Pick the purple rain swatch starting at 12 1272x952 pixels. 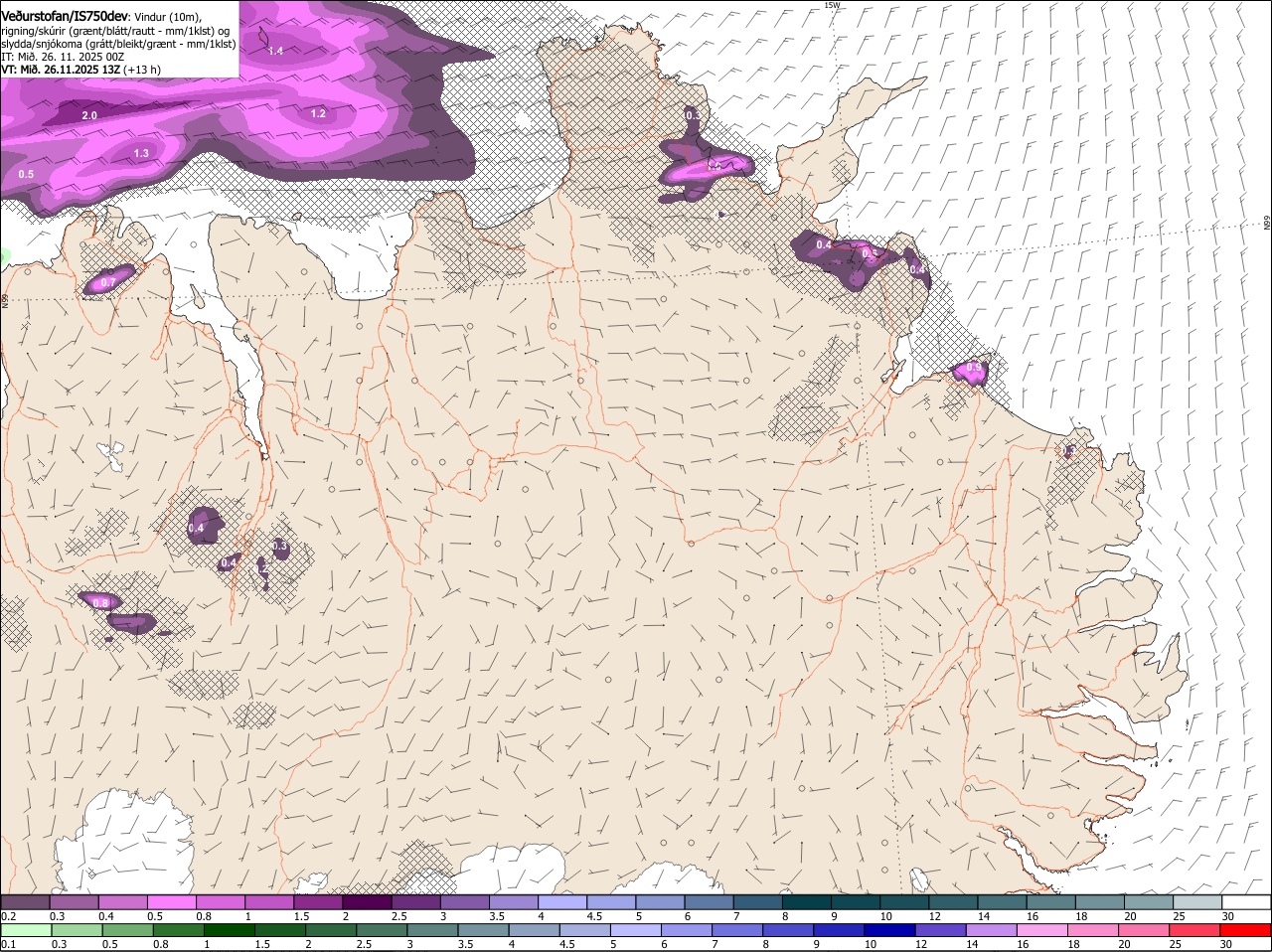941,931
